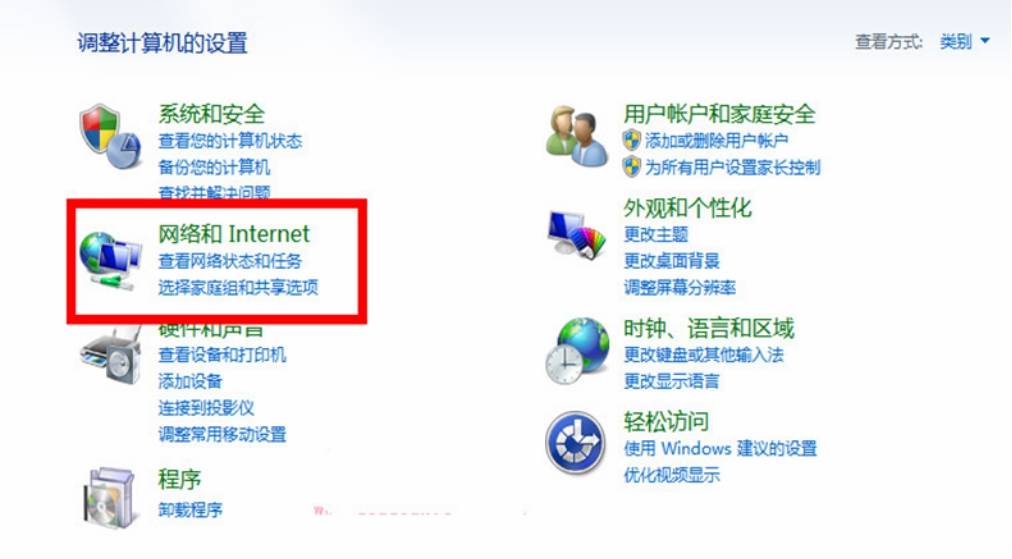Open the 网络和 Internet category heading

pos(234,234)
